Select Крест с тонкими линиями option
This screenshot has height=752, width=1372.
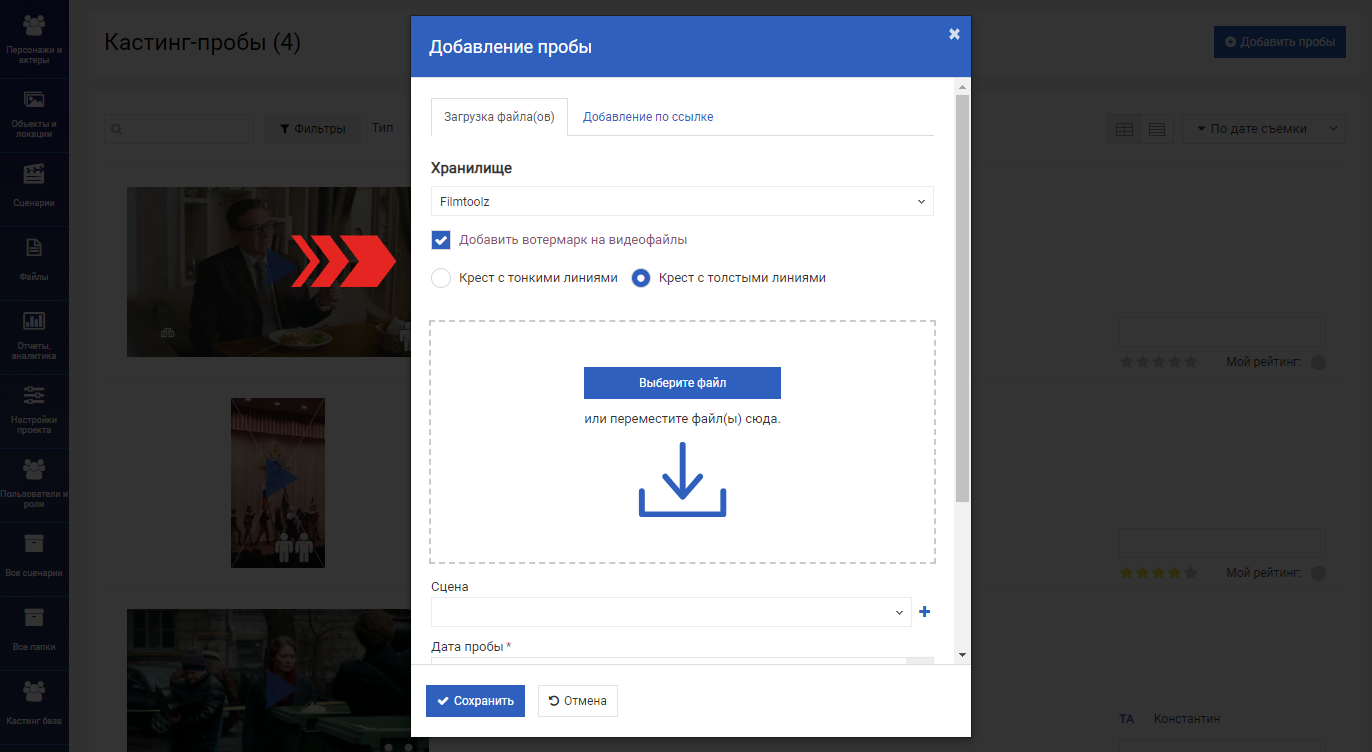click(x=441, y=278)
